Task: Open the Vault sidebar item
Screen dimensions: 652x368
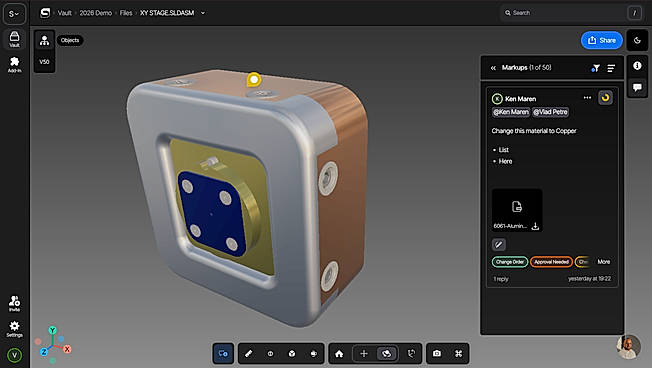Action: point(15,39)
